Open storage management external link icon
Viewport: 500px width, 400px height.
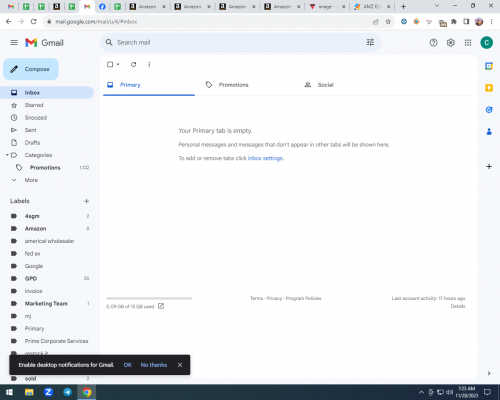point(161,306)
